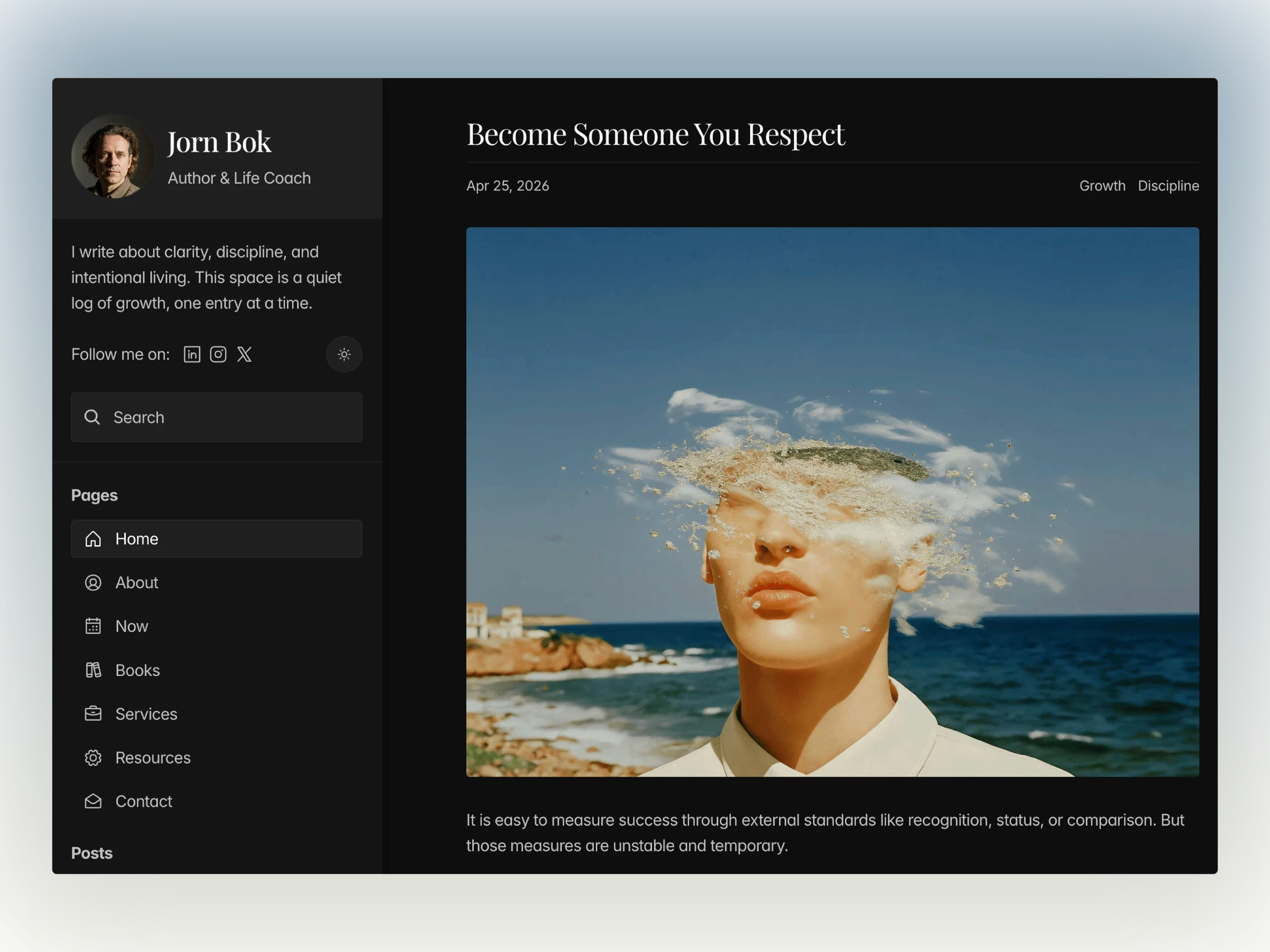Click the Pages section heading

94,495
